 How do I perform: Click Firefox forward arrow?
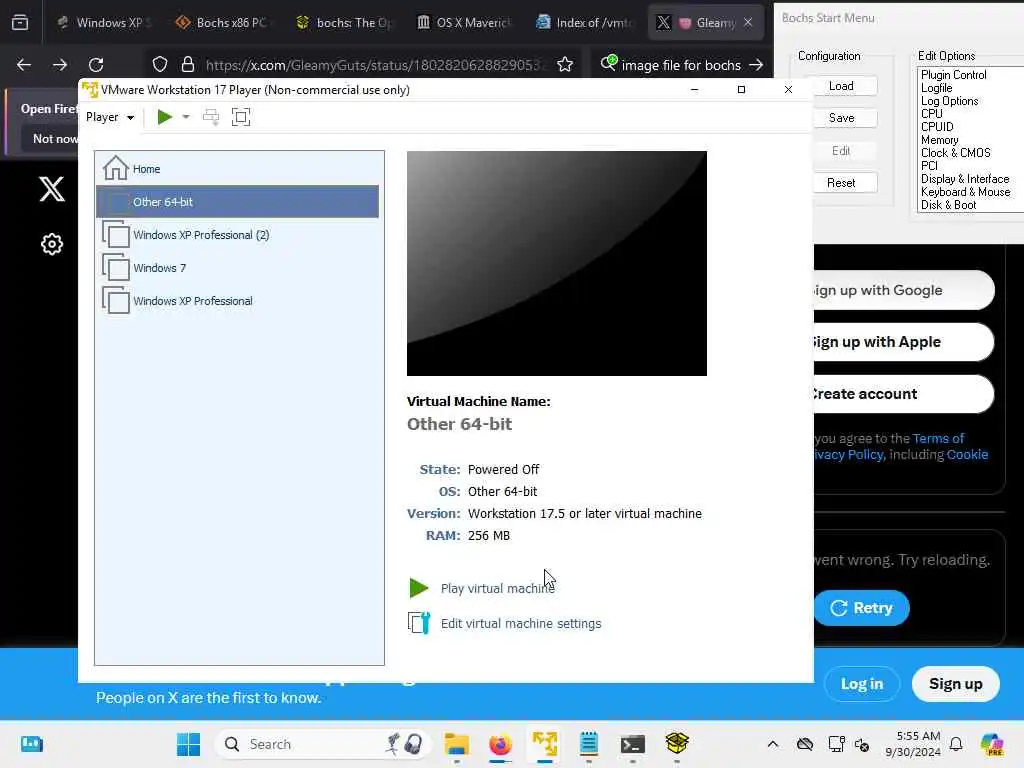click(x=60, y=65)
